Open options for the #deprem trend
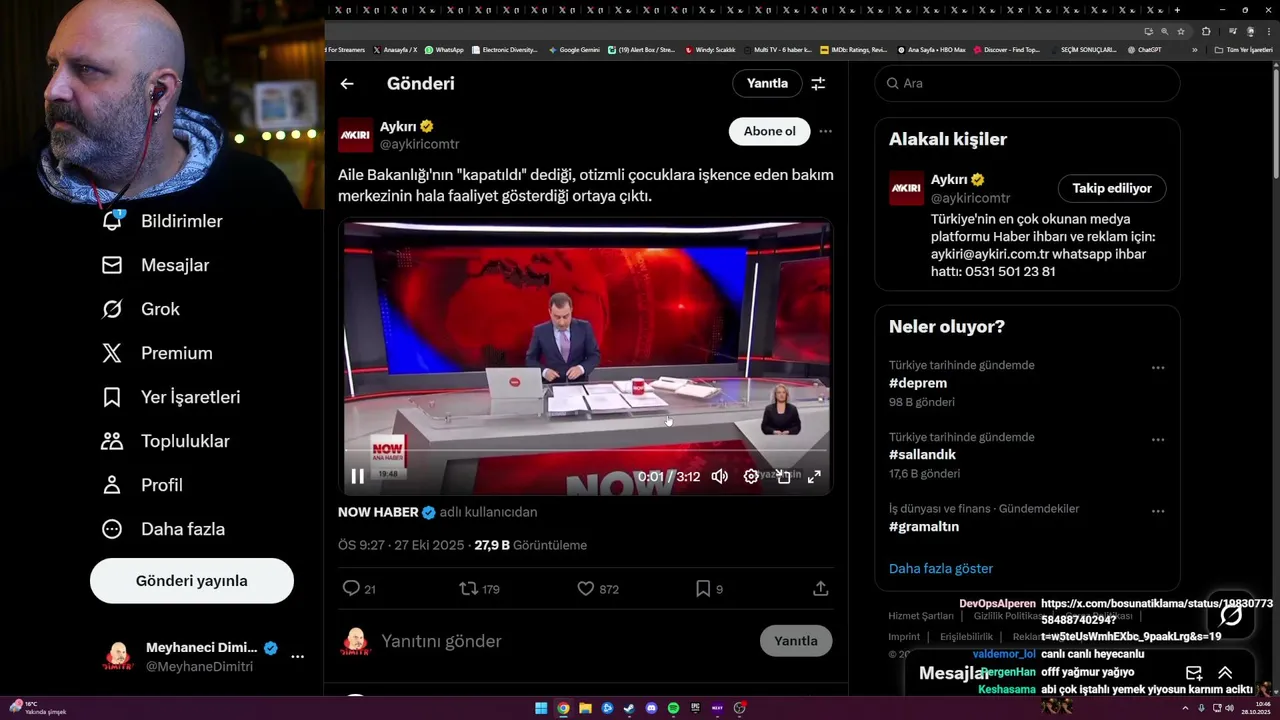 pos(1158,368)
